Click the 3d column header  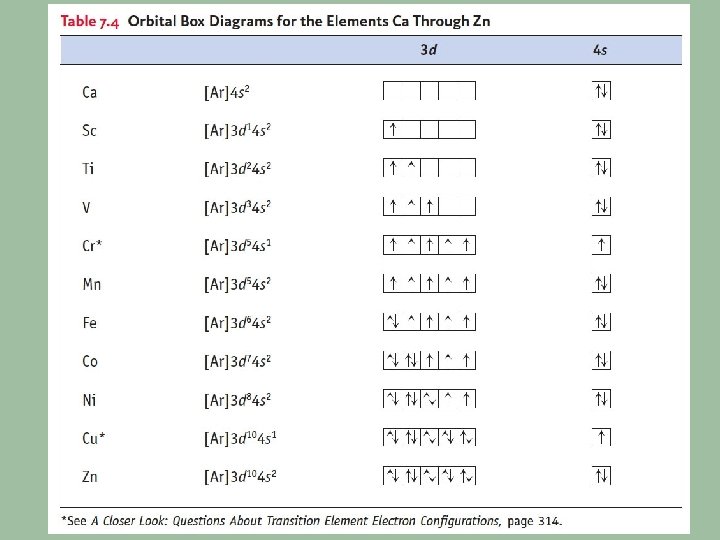[428, 50]
